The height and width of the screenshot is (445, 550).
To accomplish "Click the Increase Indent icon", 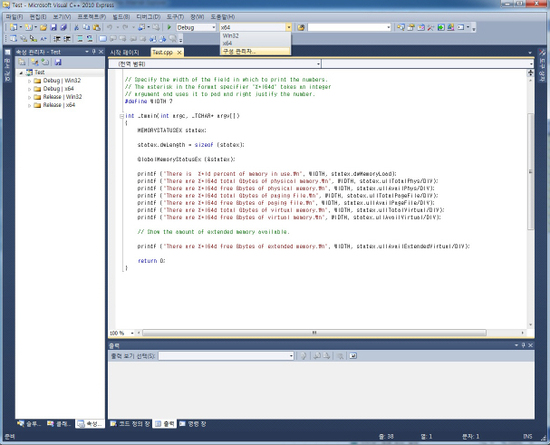I will point(67,39).
